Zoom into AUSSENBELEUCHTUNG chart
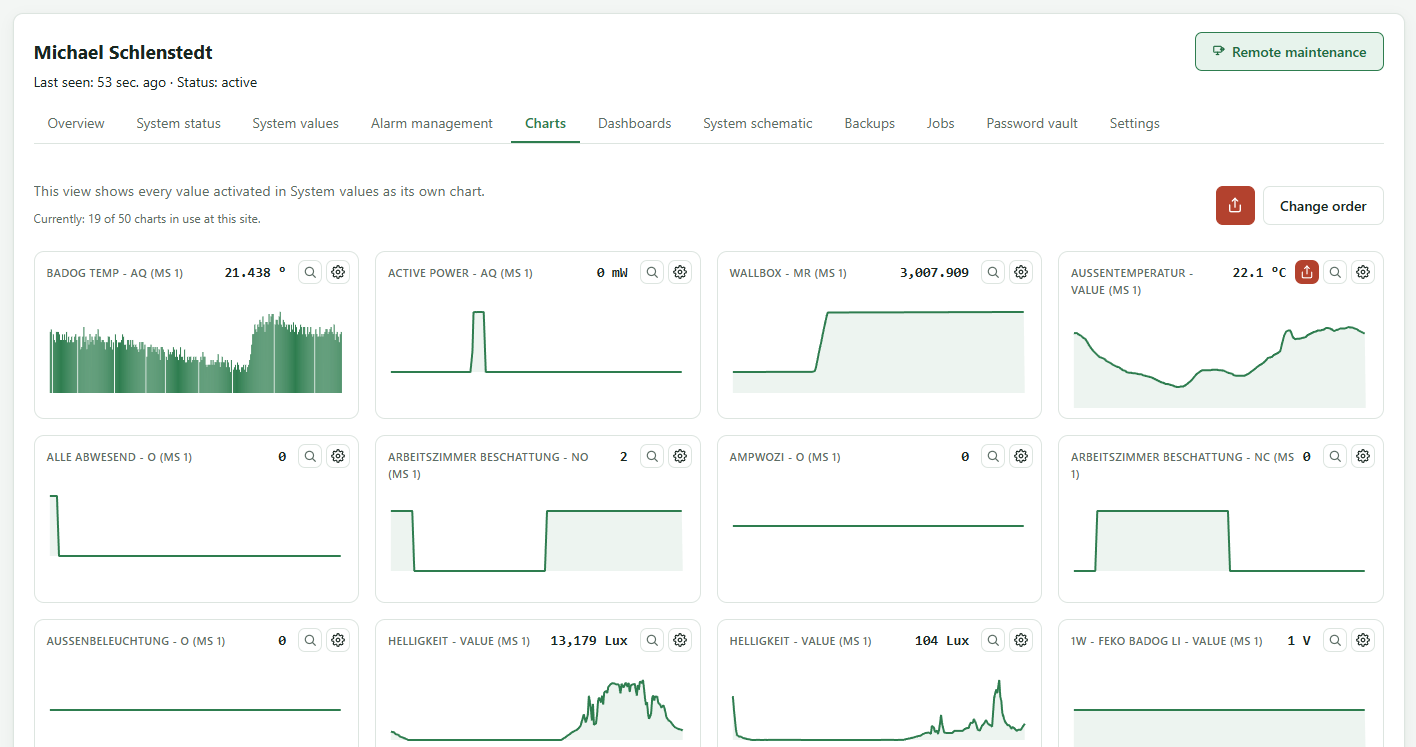Screen dimensions: 1416x747 coord(310,640)
